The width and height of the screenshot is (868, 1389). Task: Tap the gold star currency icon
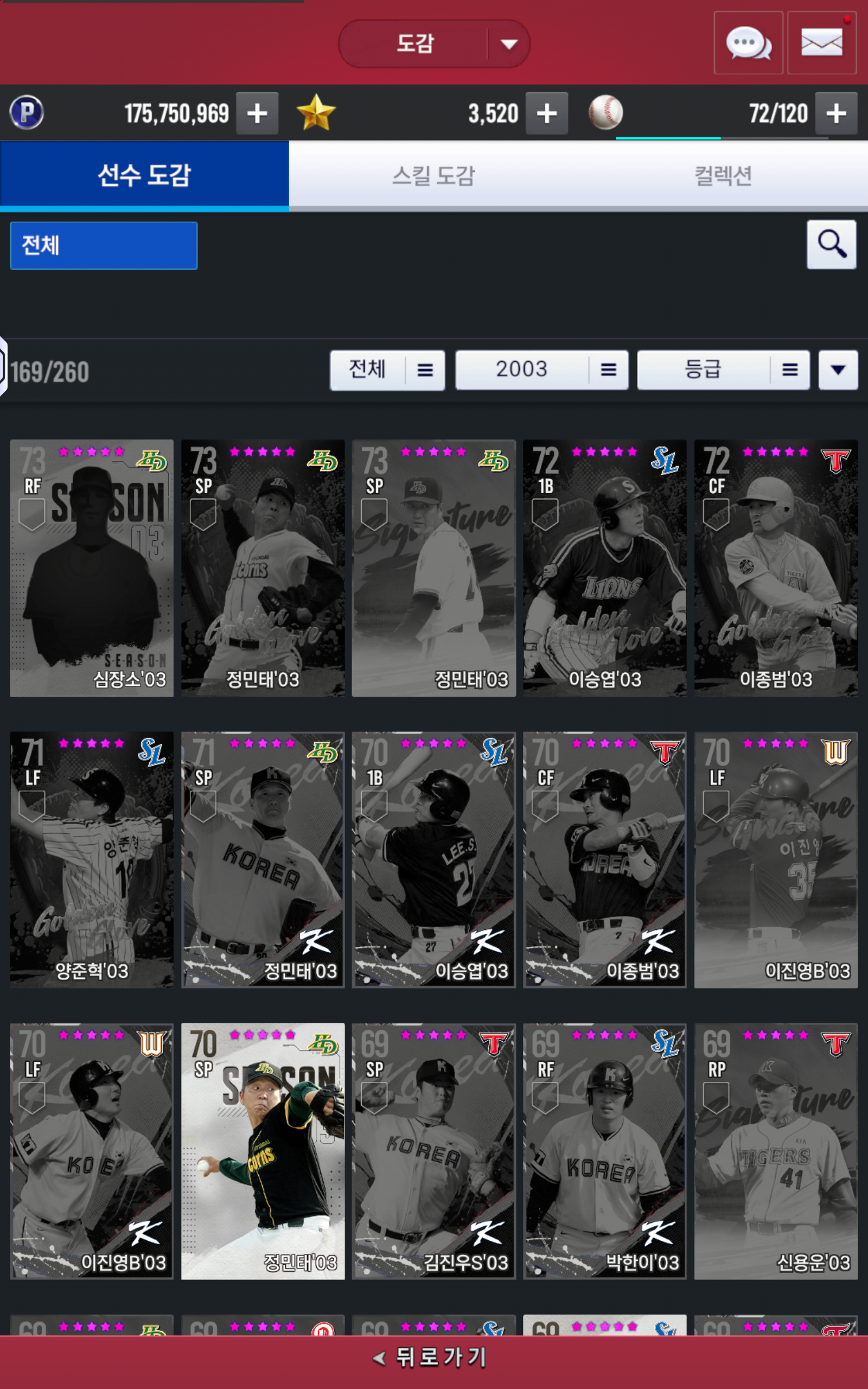click(316, 112)
